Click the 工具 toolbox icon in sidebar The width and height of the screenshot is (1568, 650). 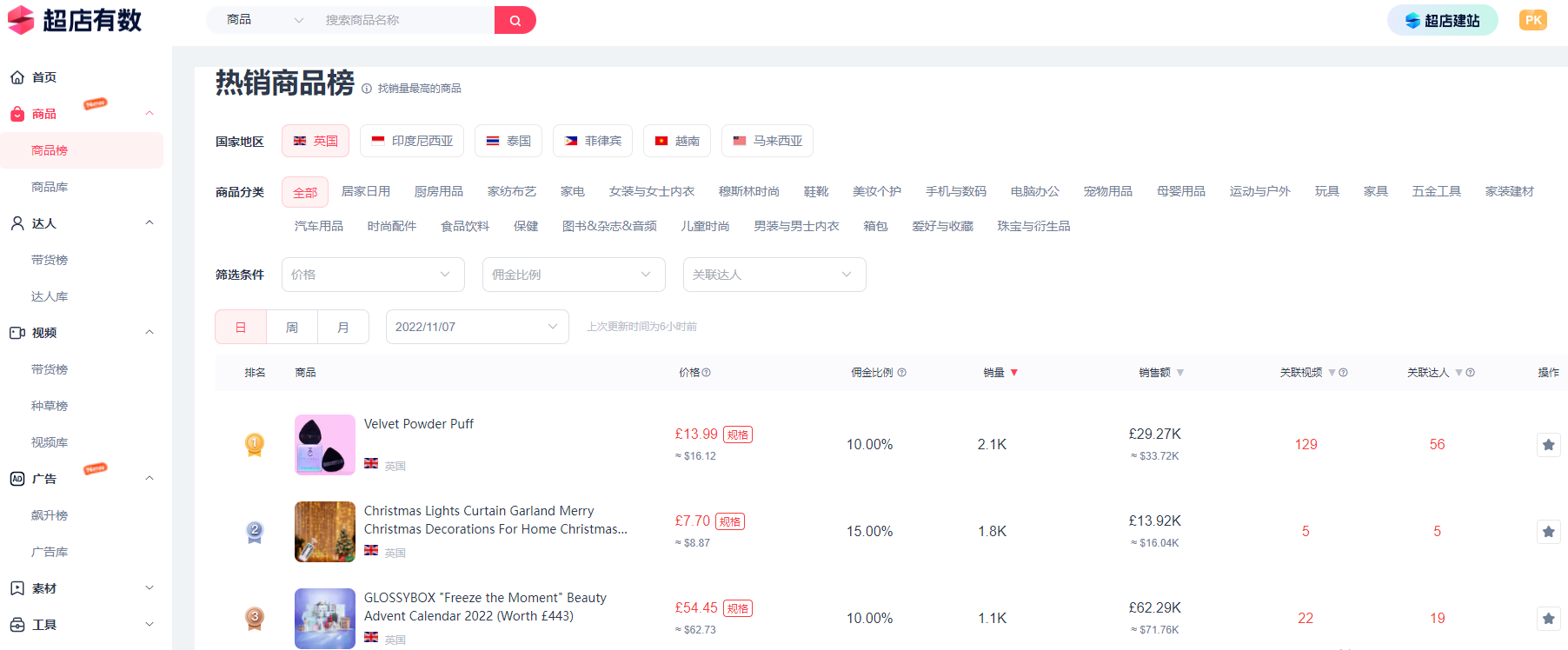[17, 625]
